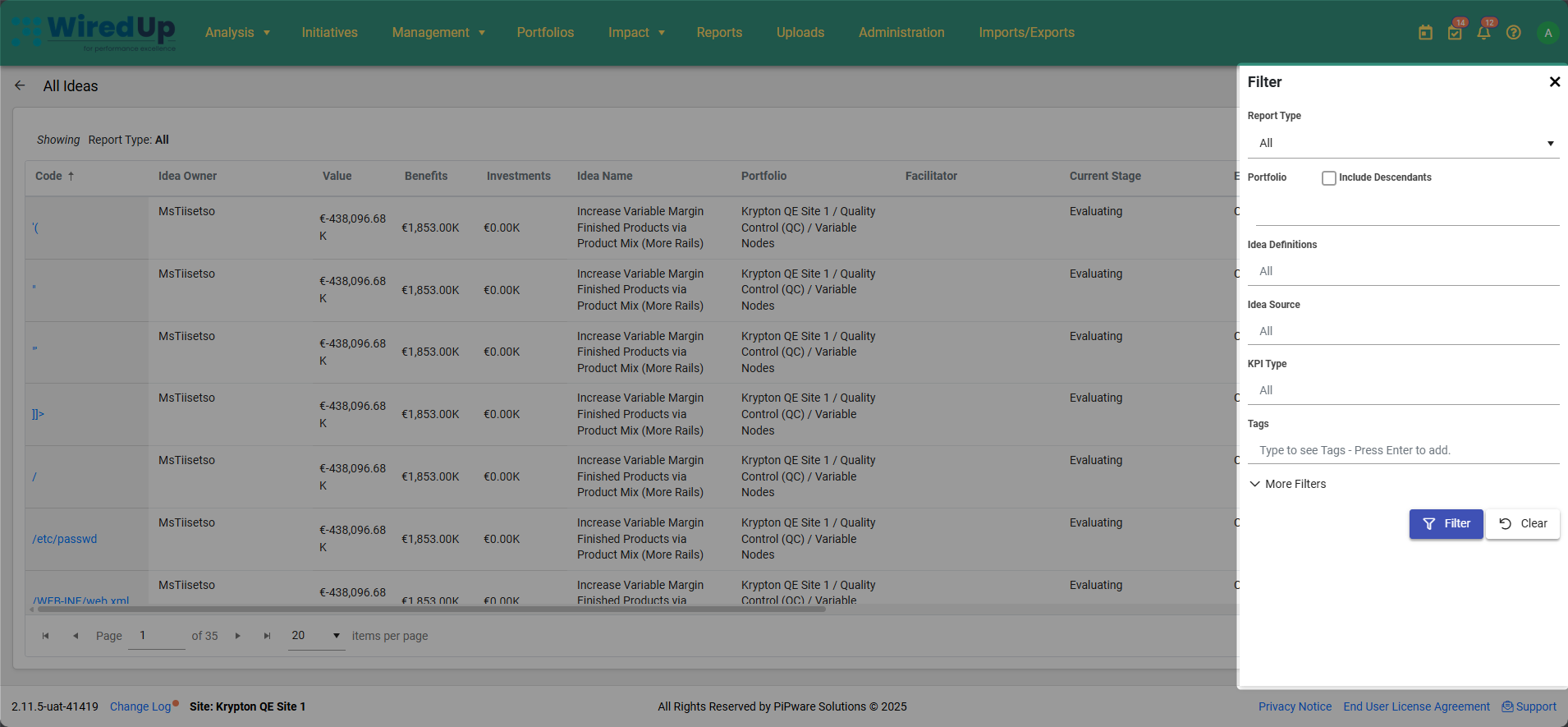
Task: Sort by Portfolio column header
Action: 763,176
